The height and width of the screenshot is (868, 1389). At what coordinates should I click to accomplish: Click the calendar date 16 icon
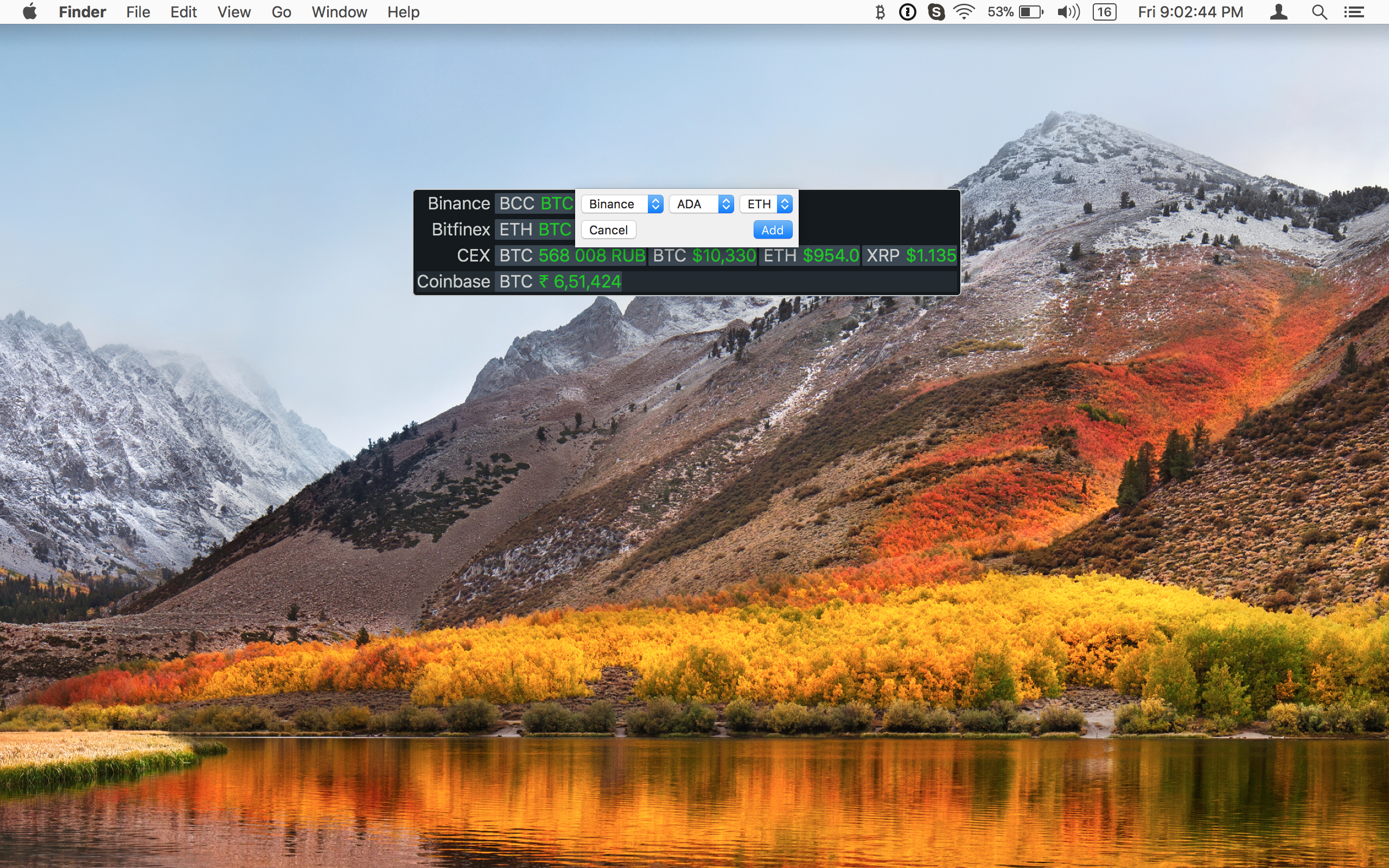click(1104, 12)
